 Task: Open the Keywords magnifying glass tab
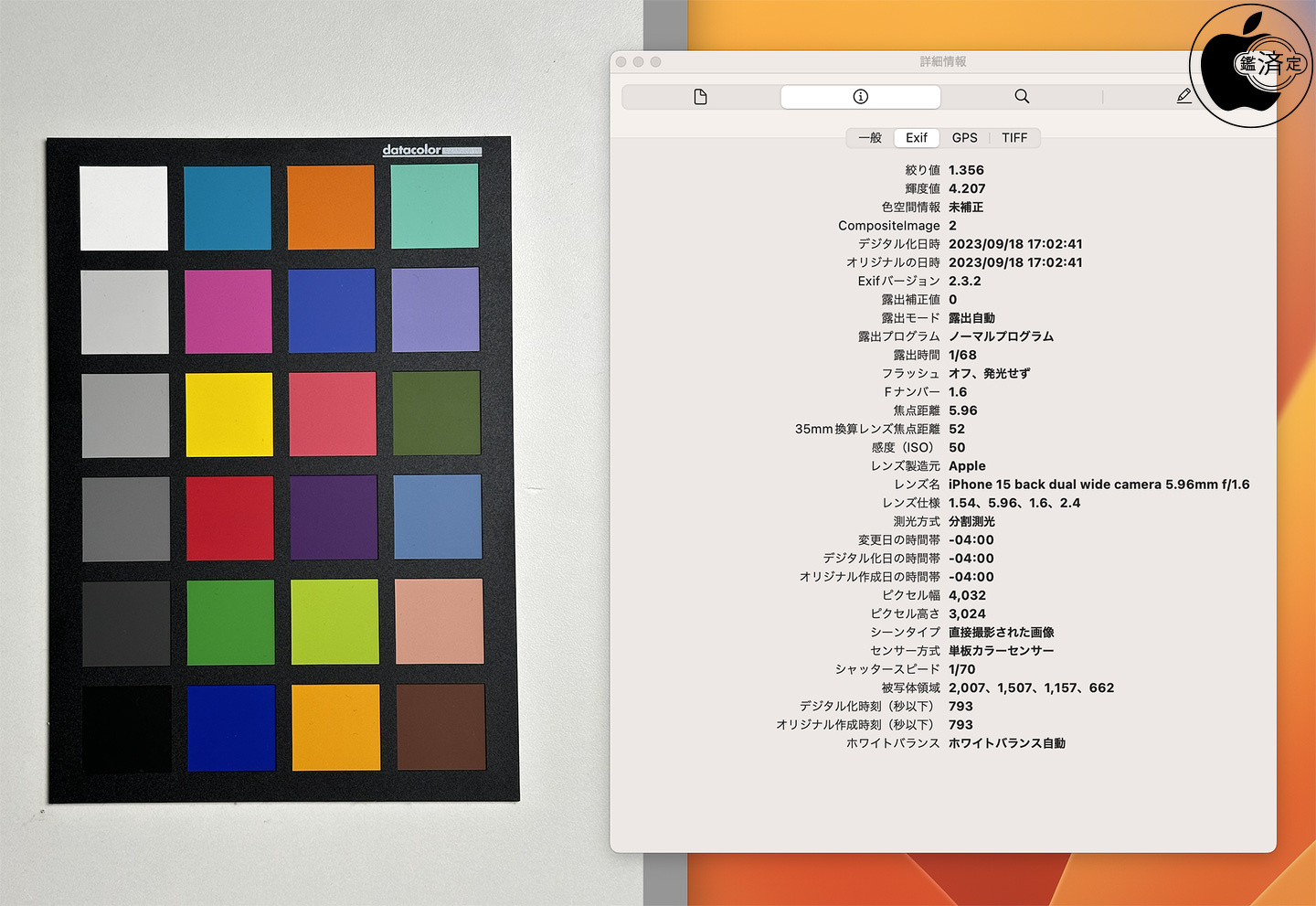[1022, 97]
